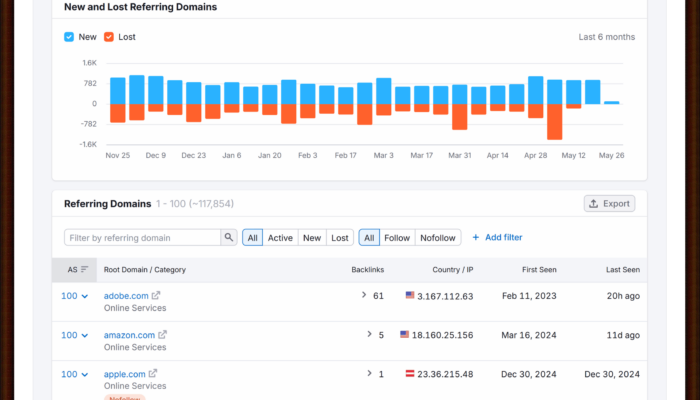Toggle the Lost checkbox in chart legend
This screenshot has height=400, width=700.
tap(109, 37)
